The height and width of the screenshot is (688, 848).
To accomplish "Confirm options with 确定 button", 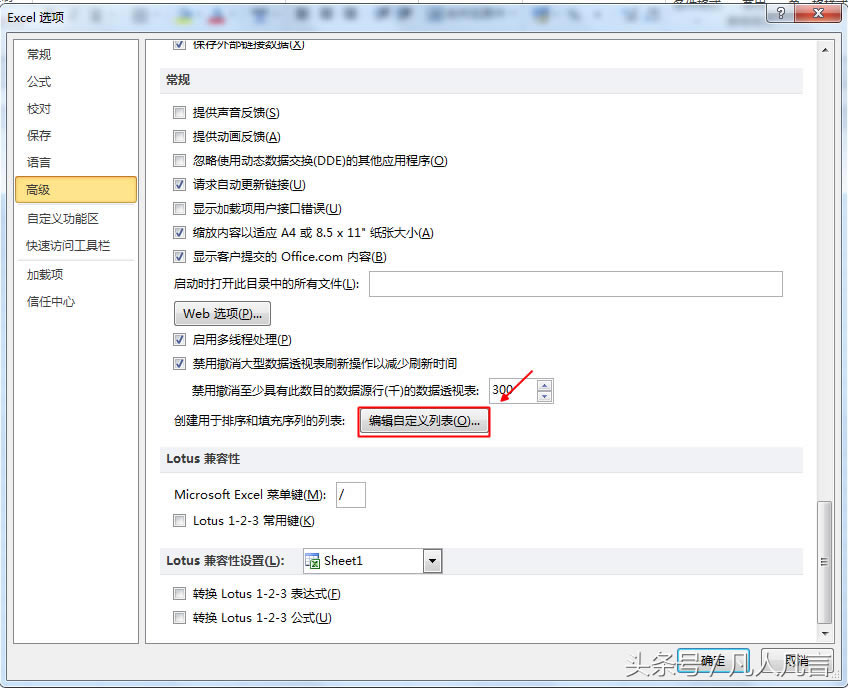I will [713, 660].
